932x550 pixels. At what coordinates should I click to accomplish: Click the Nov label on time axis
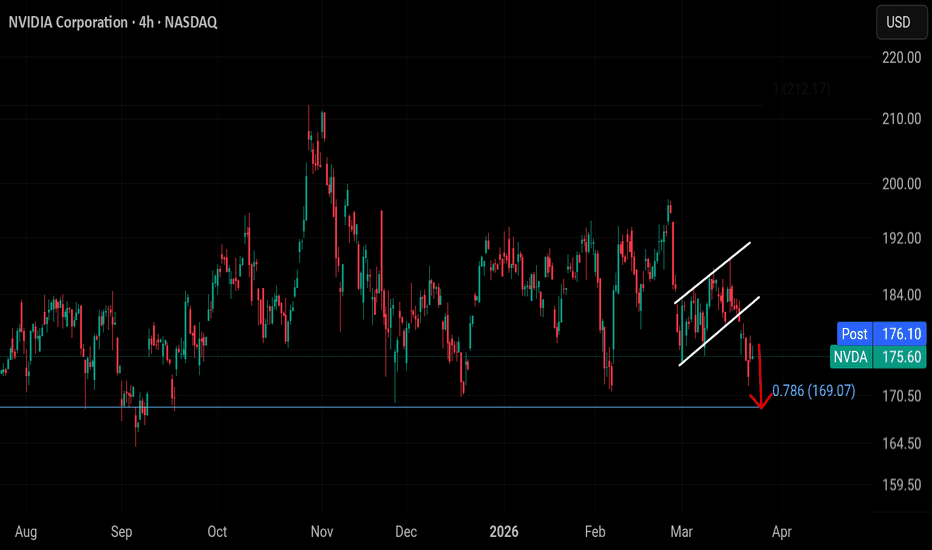(321, 530)
